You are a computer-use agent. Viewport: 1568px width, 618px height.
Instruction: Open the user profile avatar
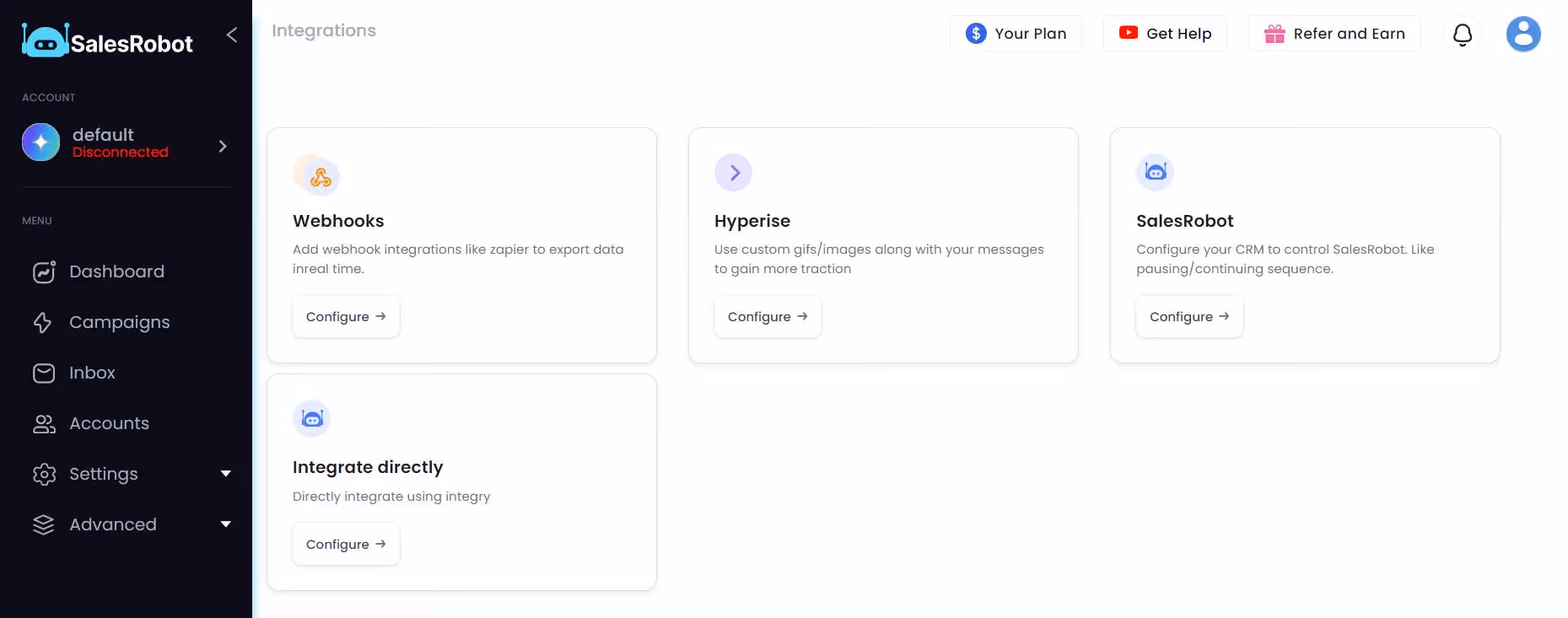click(1523, 35)
